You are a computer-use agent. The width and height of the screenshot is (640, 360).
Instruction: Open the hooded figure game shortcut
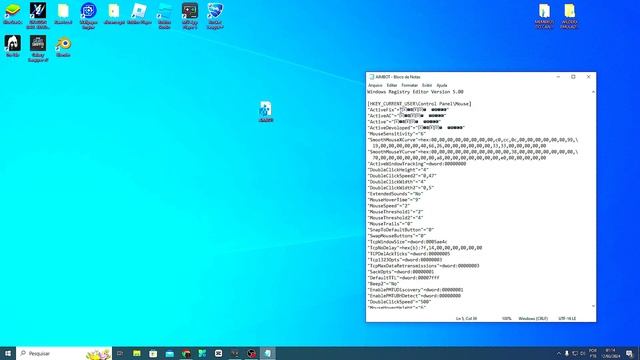[13, 46]
